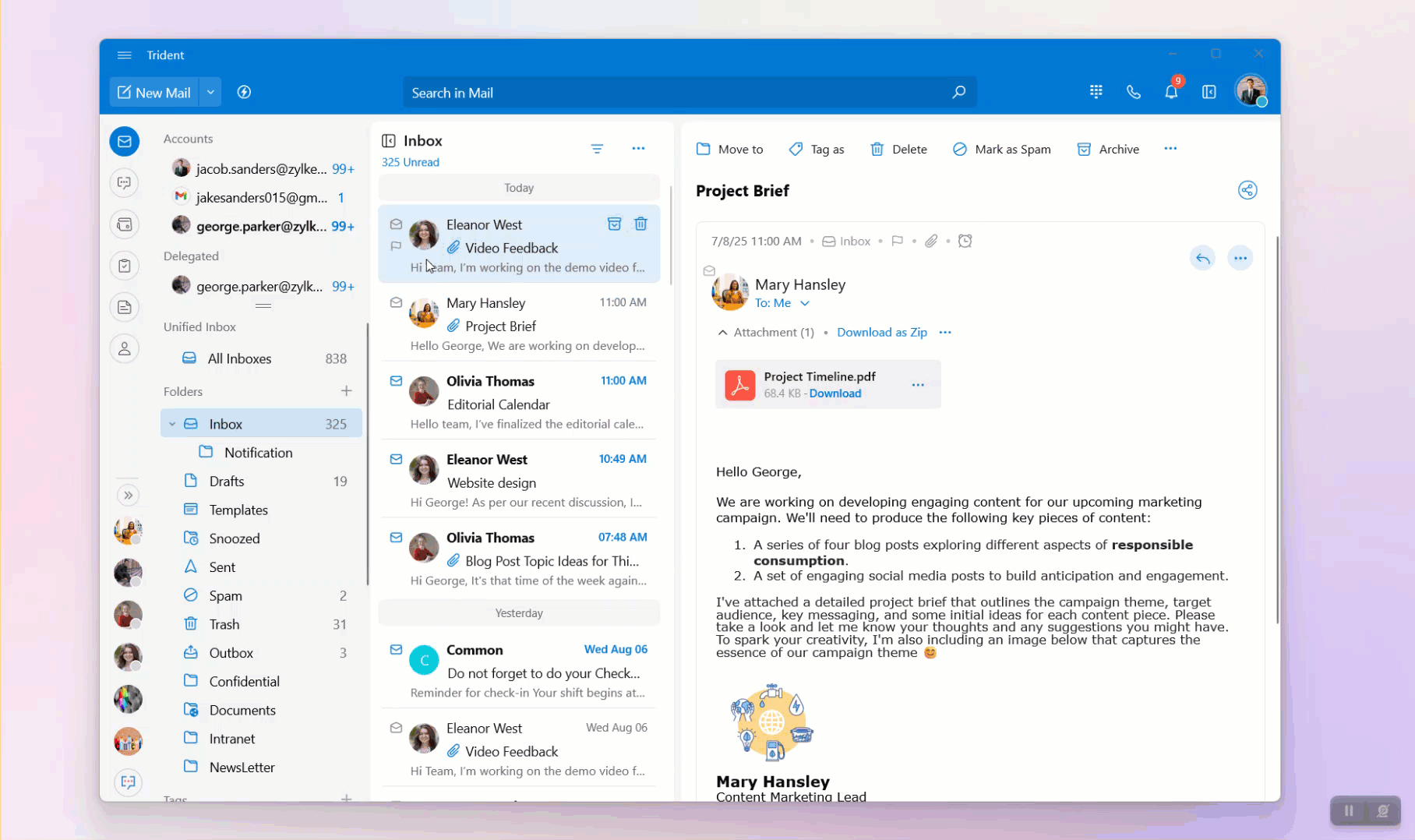Open the hamburger menu beside Trident
1415x840 pixels.
pos(124,55)
